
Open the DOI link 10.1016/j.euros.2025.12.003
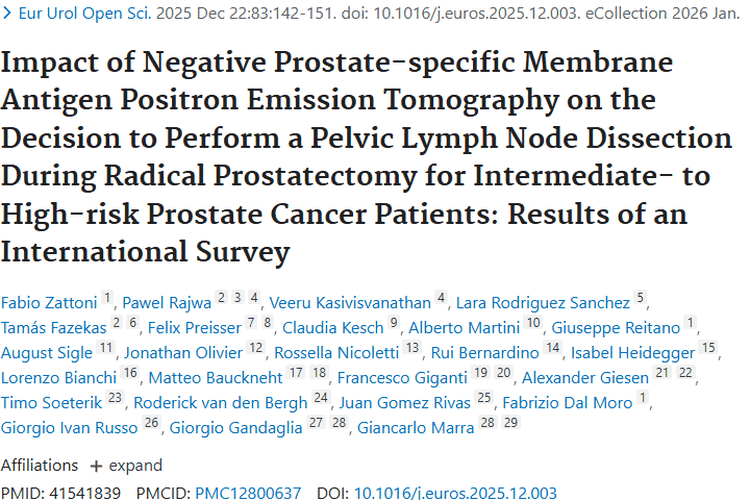tap(455, 492)
